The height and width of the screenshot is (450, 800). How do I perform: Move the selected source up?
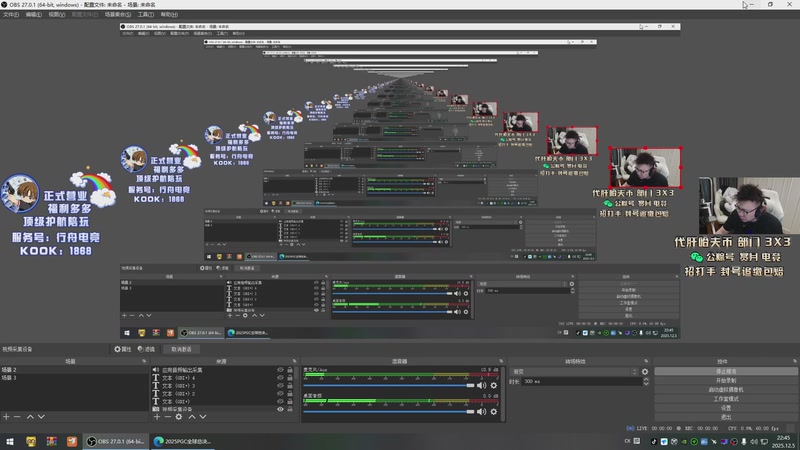192,417
